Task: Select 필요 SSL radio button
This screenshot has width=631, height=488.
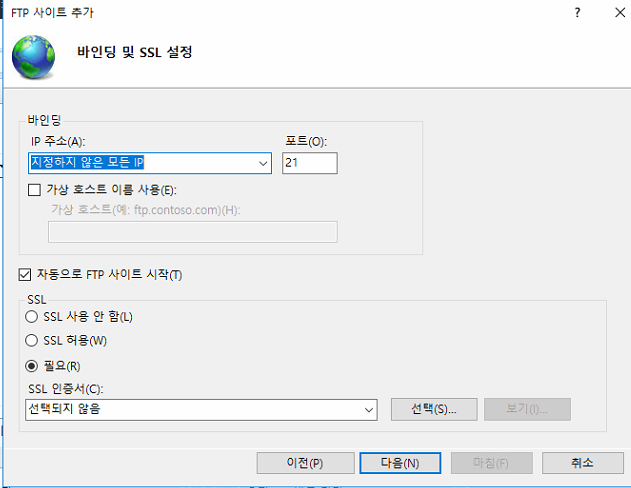Action: click(31, 366)
